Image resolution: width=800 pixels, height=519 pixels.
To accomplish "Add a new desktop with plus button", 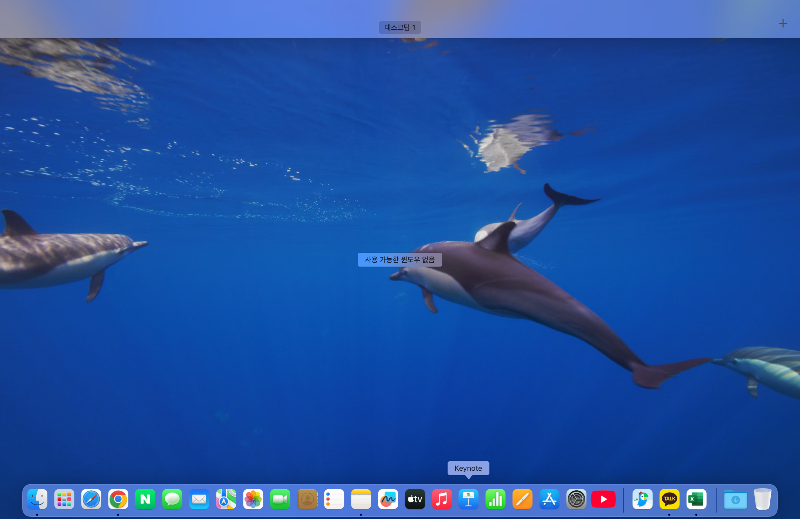I will [x=783, y=23].
